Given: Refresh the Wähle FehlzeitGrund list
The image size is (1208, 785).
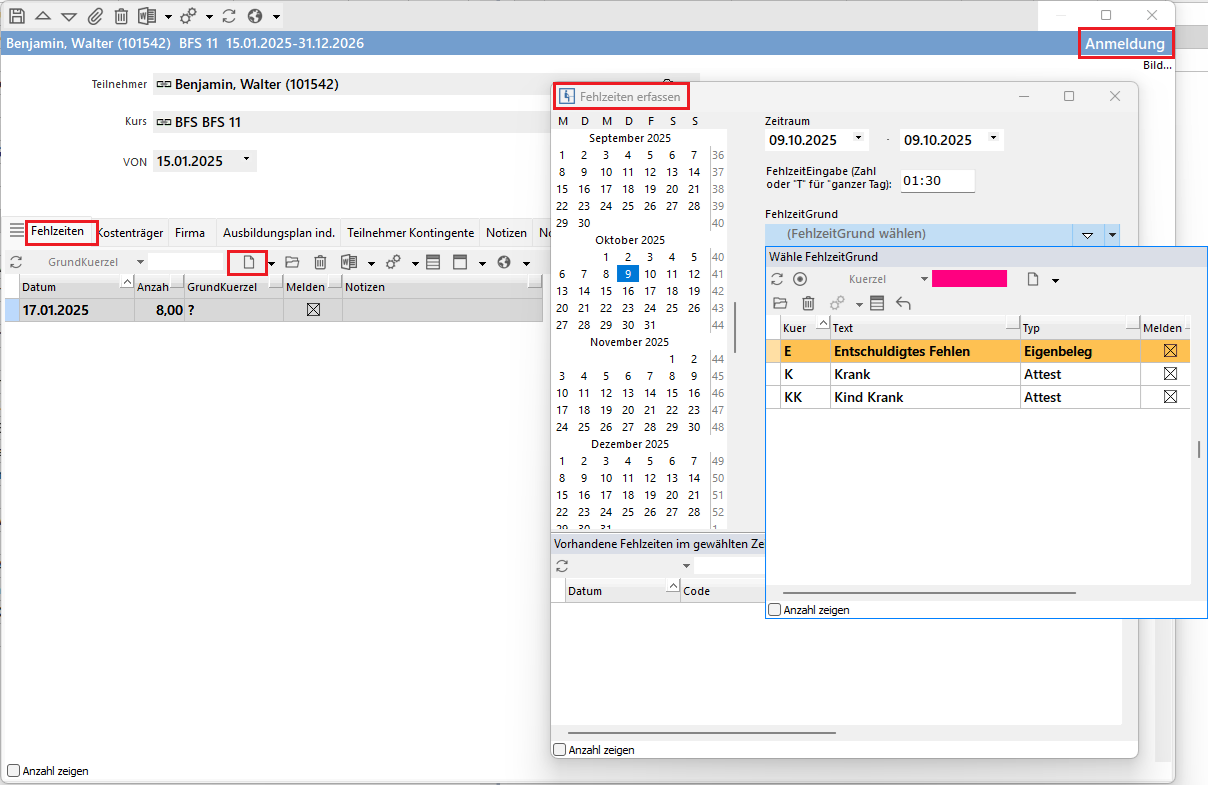Looking at the screenshot, I should point(777,279).
